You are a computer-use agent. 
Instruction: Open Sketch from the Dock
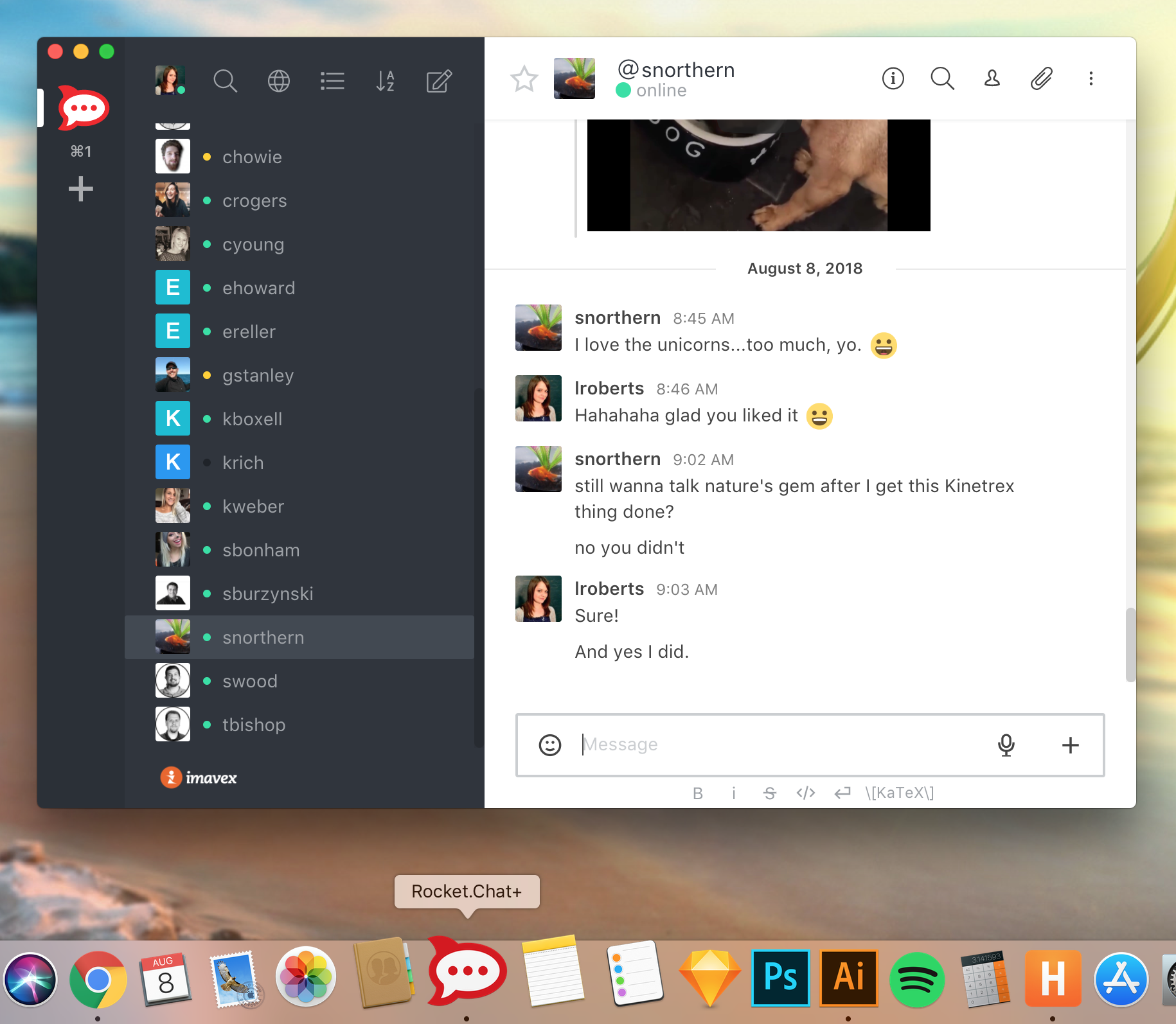(x=710, y=978)
